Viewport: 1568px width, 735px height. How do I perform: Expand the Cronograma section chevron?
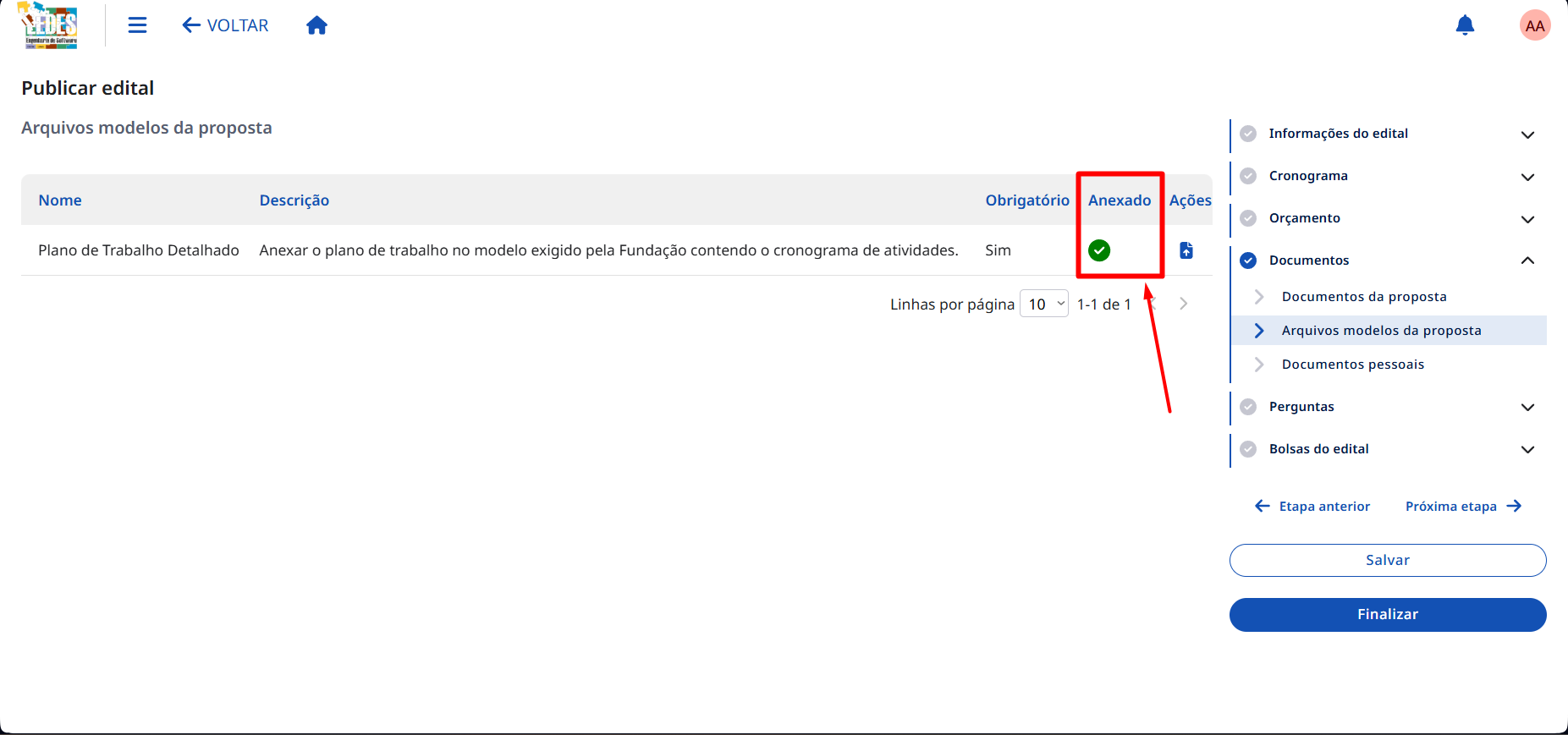click(1527, 177)
